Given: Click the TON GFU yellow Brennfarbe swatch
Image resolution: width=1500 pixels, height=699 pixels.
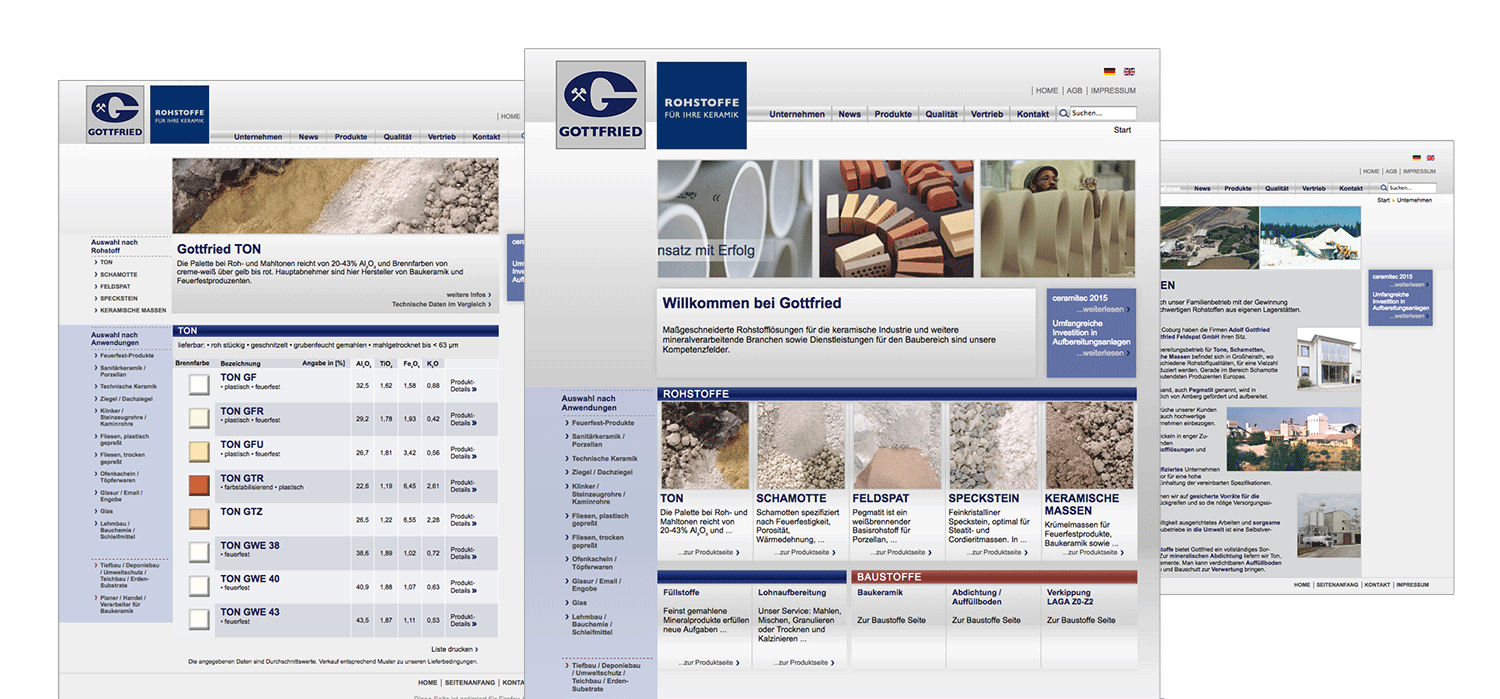Looking at the screenshot, I should coord(199,452).
